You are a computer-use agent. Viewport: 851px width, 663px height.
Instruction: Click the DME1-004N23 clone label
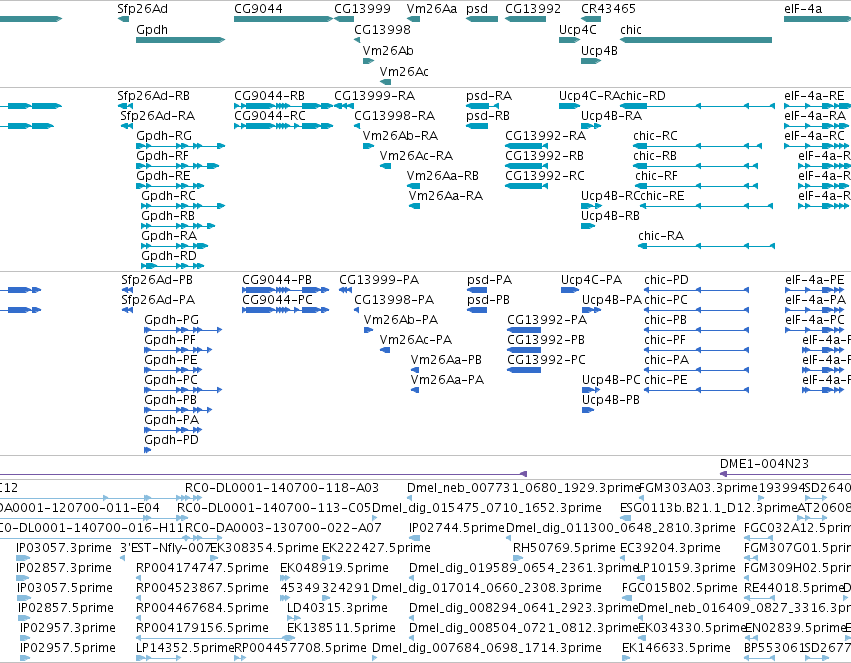pos(764,464)
